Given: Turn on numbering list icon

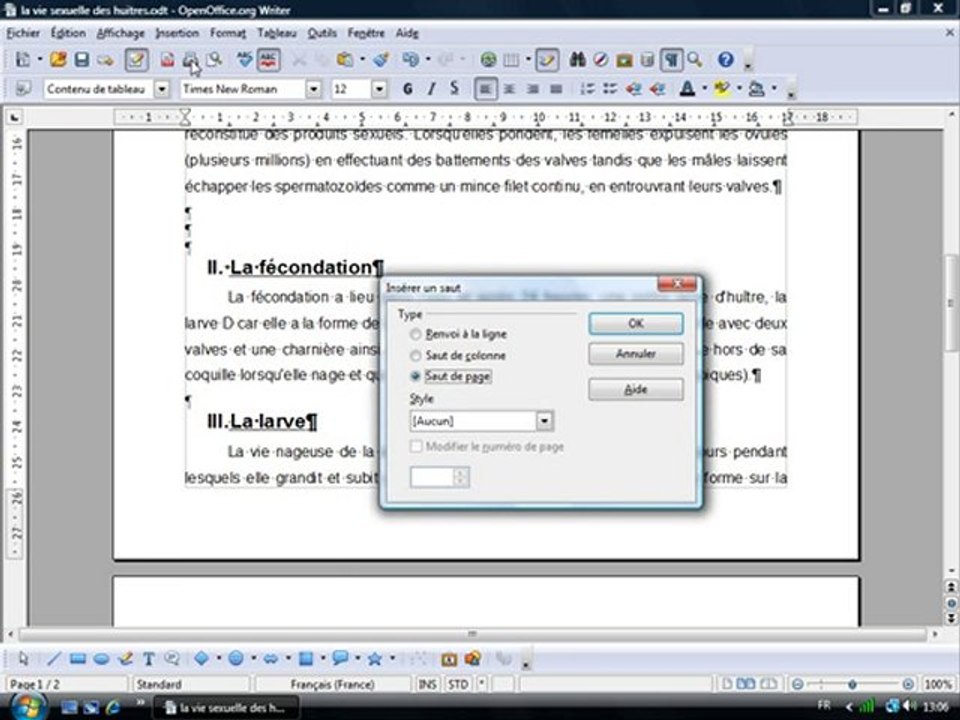Looking at the screenshot, I should coord(587,89).
